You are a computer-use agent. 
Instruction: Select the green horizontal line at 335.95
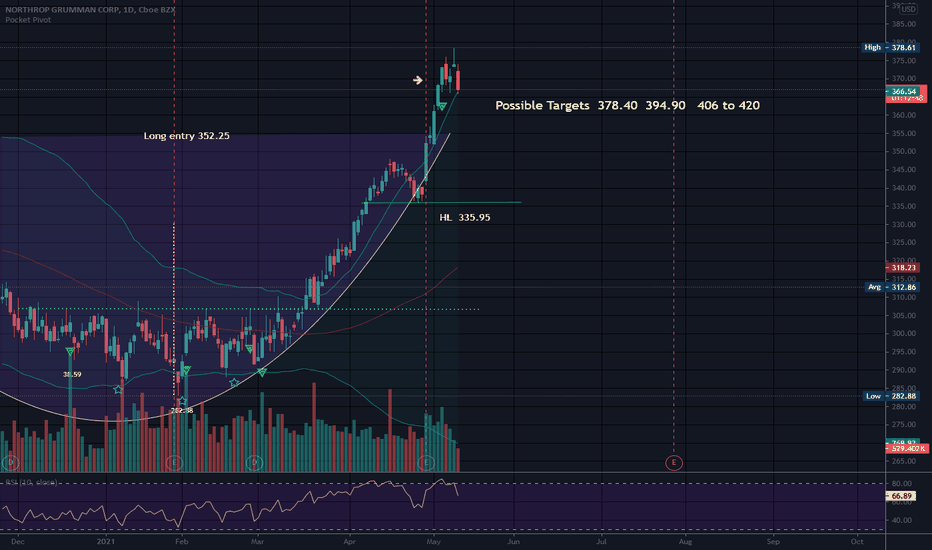click(444, 203)
